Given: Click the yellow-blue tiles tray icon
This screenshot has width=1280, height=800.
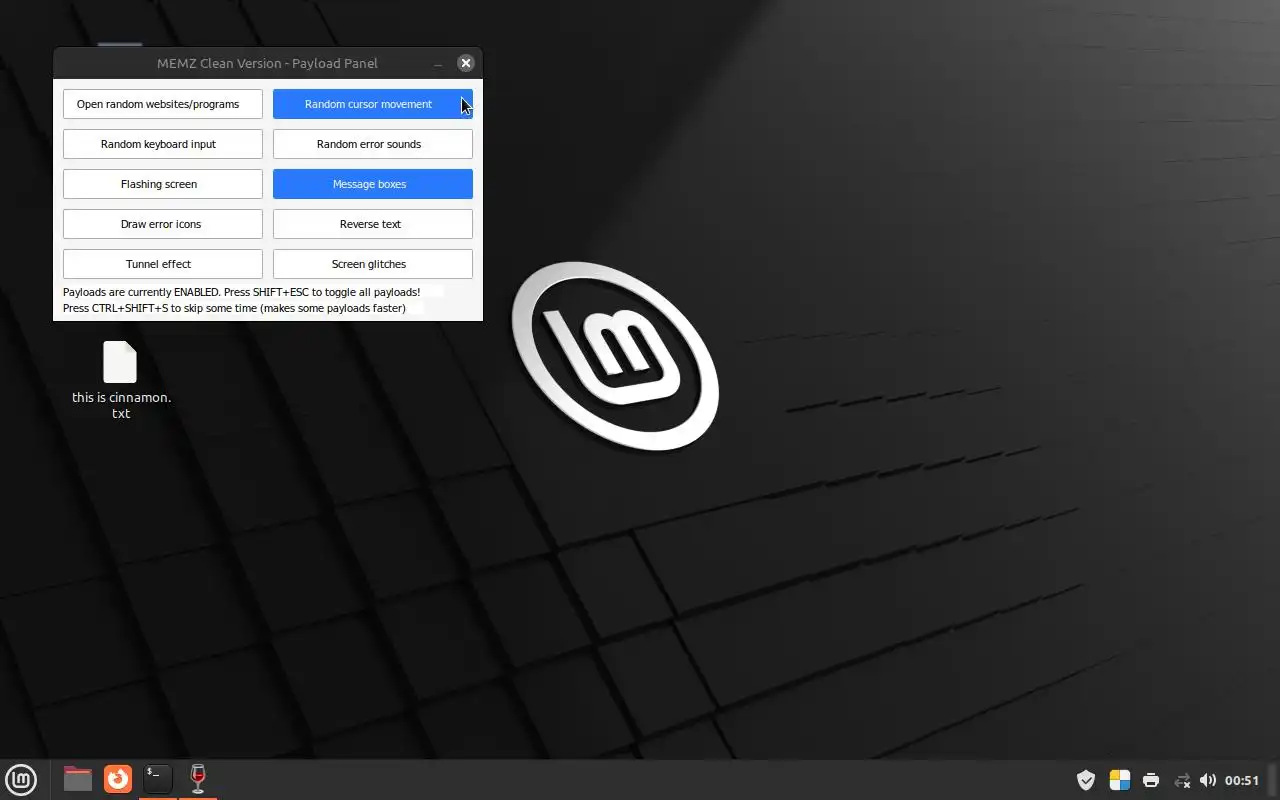Looking at the screenshot, I should pyautogui.click(x=1119, y=780).
